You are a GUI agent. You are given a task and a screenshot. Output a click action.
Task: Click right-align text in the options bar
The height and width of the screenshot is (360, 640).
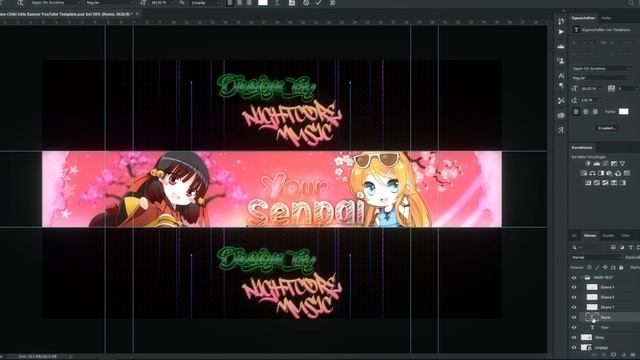[249, 3]
